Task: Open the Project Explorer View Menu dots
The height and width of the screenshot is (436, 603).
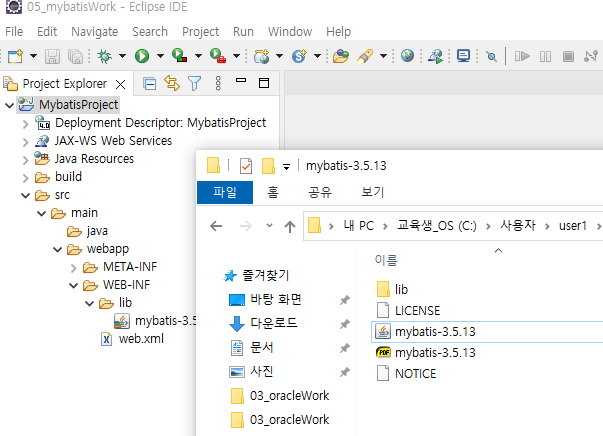Action: tap(218, 83)
